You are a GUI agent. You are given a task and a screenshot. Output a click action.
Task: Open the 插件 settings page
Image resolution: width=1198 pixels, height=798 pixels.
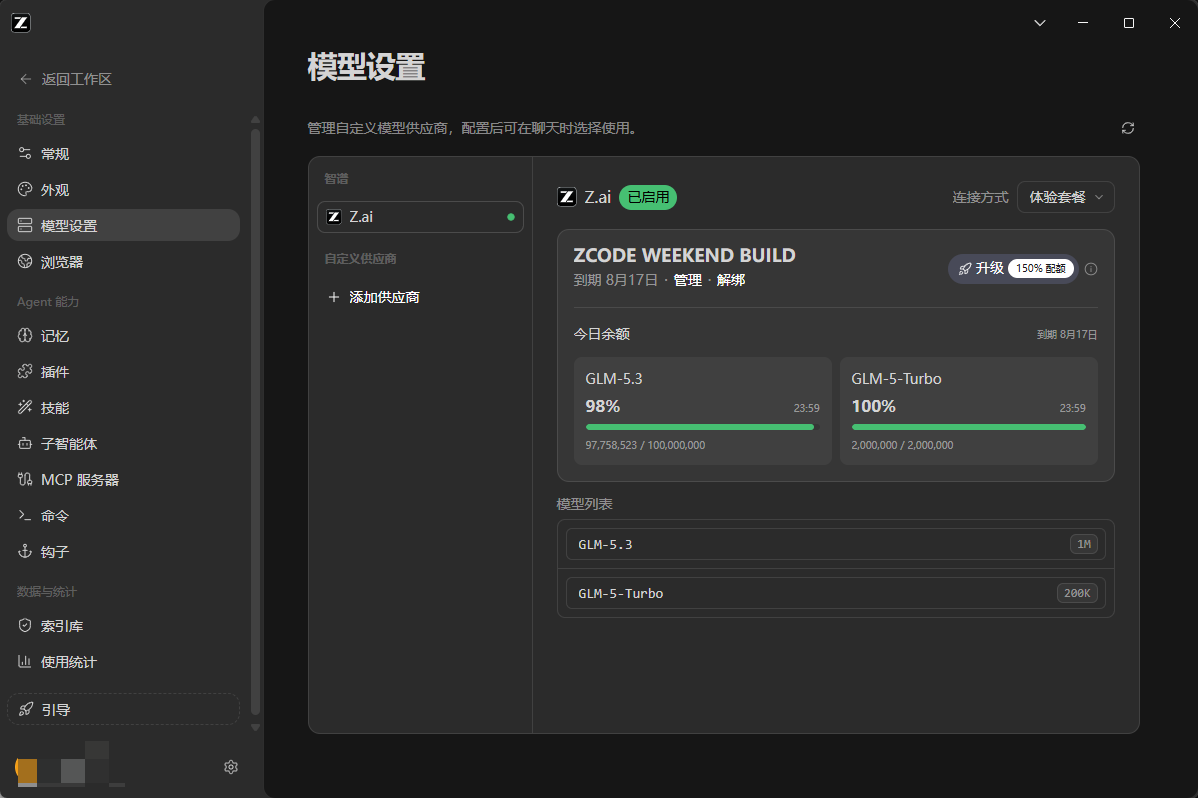(x=124, y=371)
